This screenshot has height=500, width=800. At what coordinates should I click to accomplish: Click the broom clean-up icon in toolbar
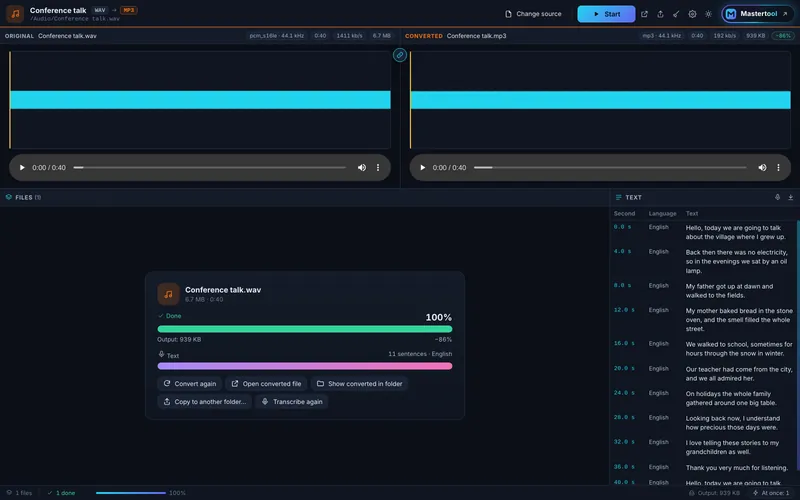pyautogui.click(x=676, y=14)
